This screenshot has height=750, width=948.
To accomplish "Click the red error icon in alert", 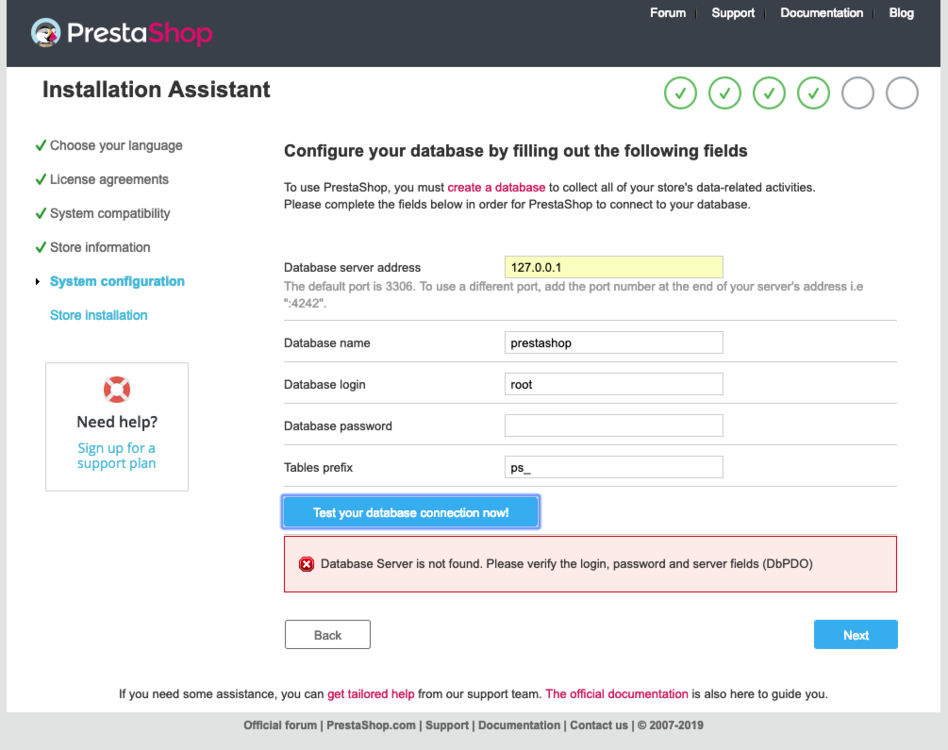I will [x=307, y=564].
